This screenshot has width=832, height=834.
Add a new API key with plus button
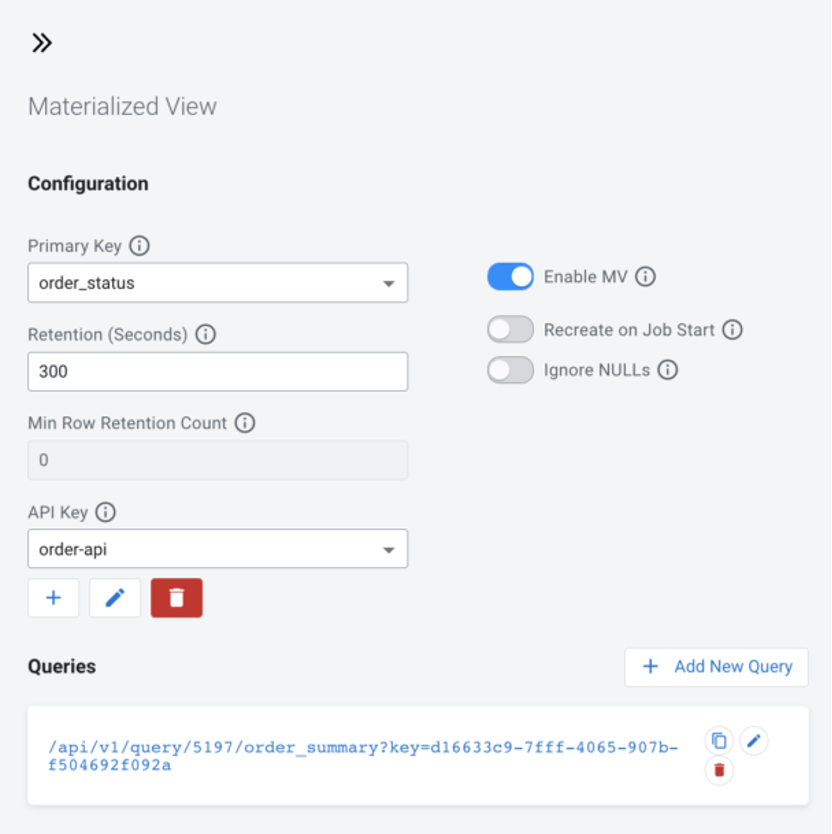53,598
